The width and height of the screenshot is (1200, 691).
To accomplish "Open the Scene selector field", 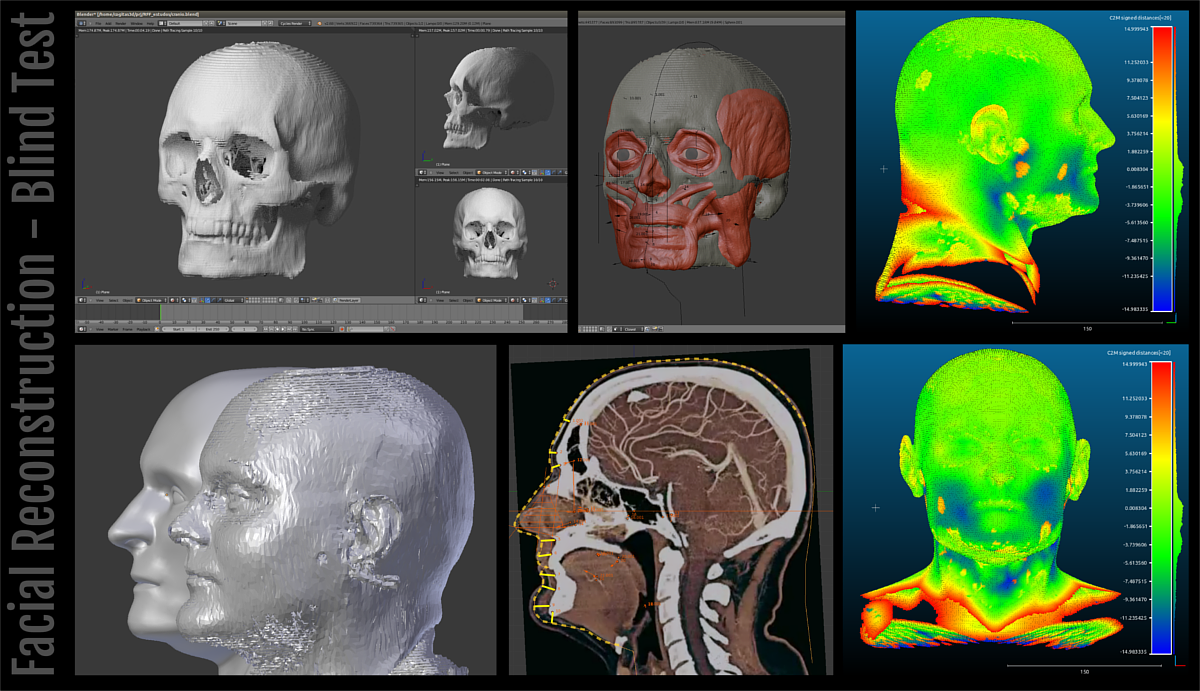I will click(244, 23).
